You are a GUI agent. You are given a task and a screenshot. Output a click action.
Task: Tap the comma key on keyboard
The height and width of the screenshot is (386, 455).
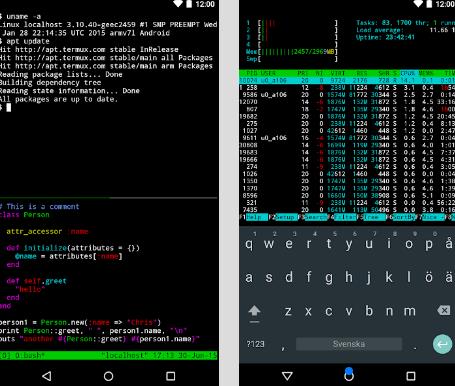[x=283, y=347]
